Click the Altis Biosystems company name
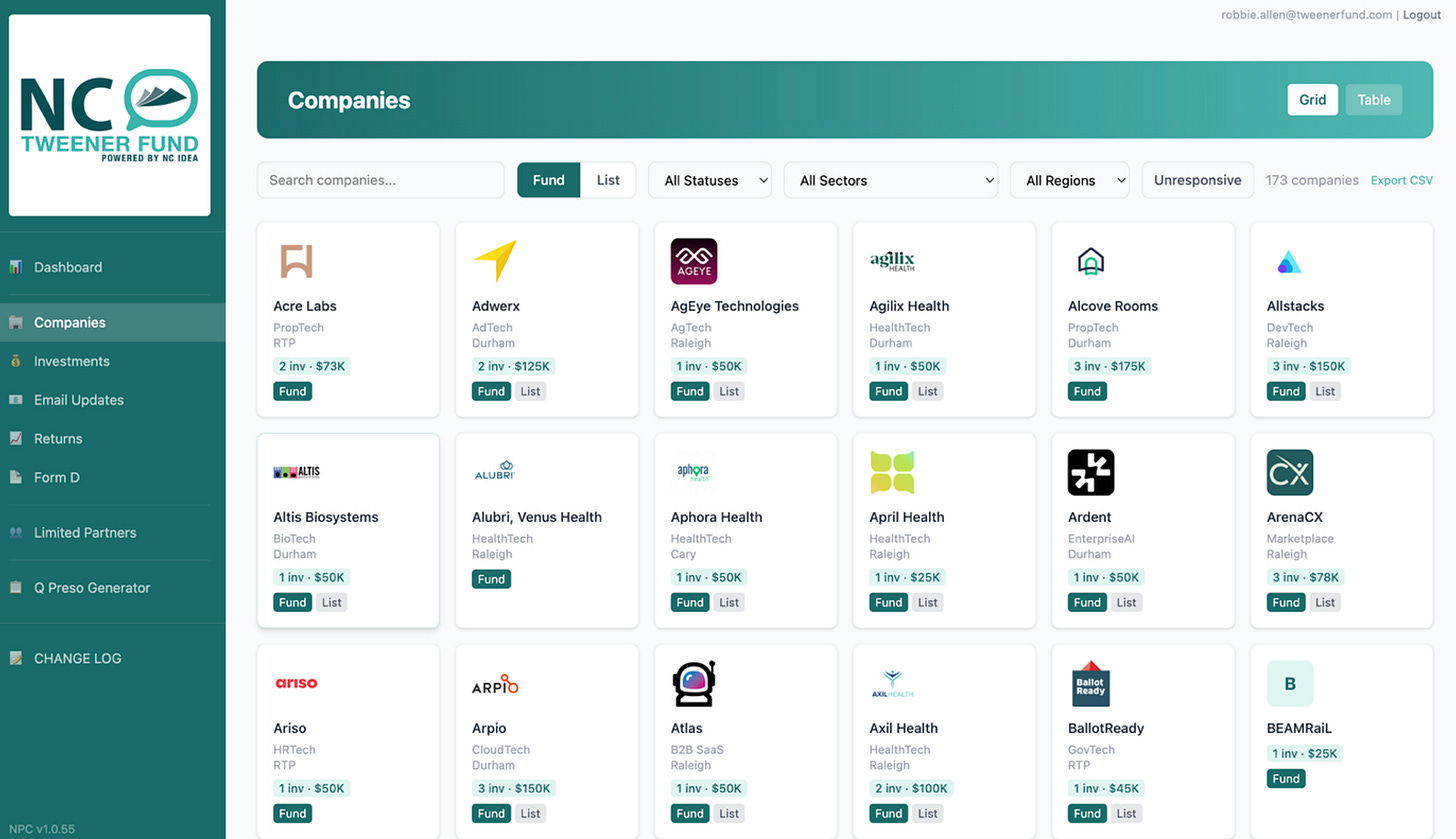 pos(326,517)
